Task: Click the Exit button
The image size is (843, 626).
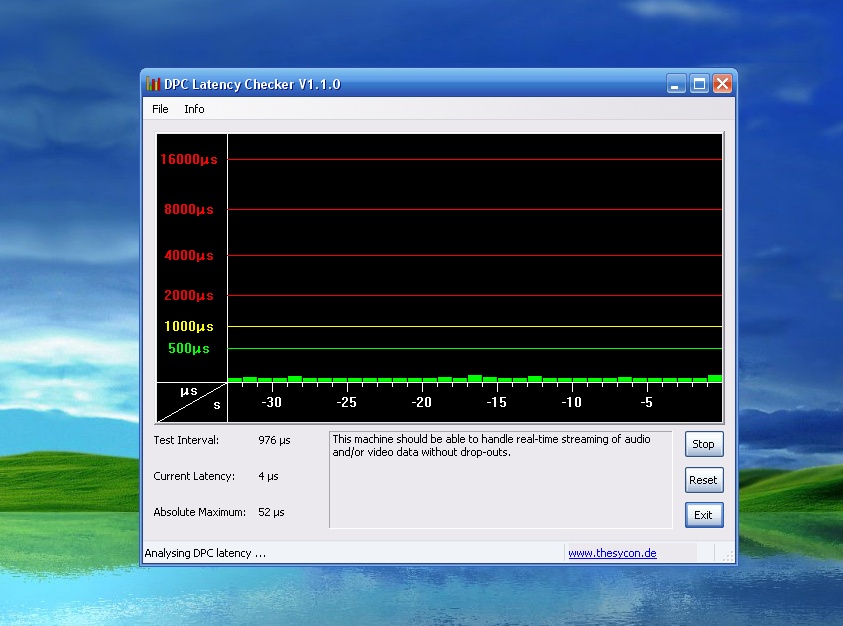Action: [703, 515]
